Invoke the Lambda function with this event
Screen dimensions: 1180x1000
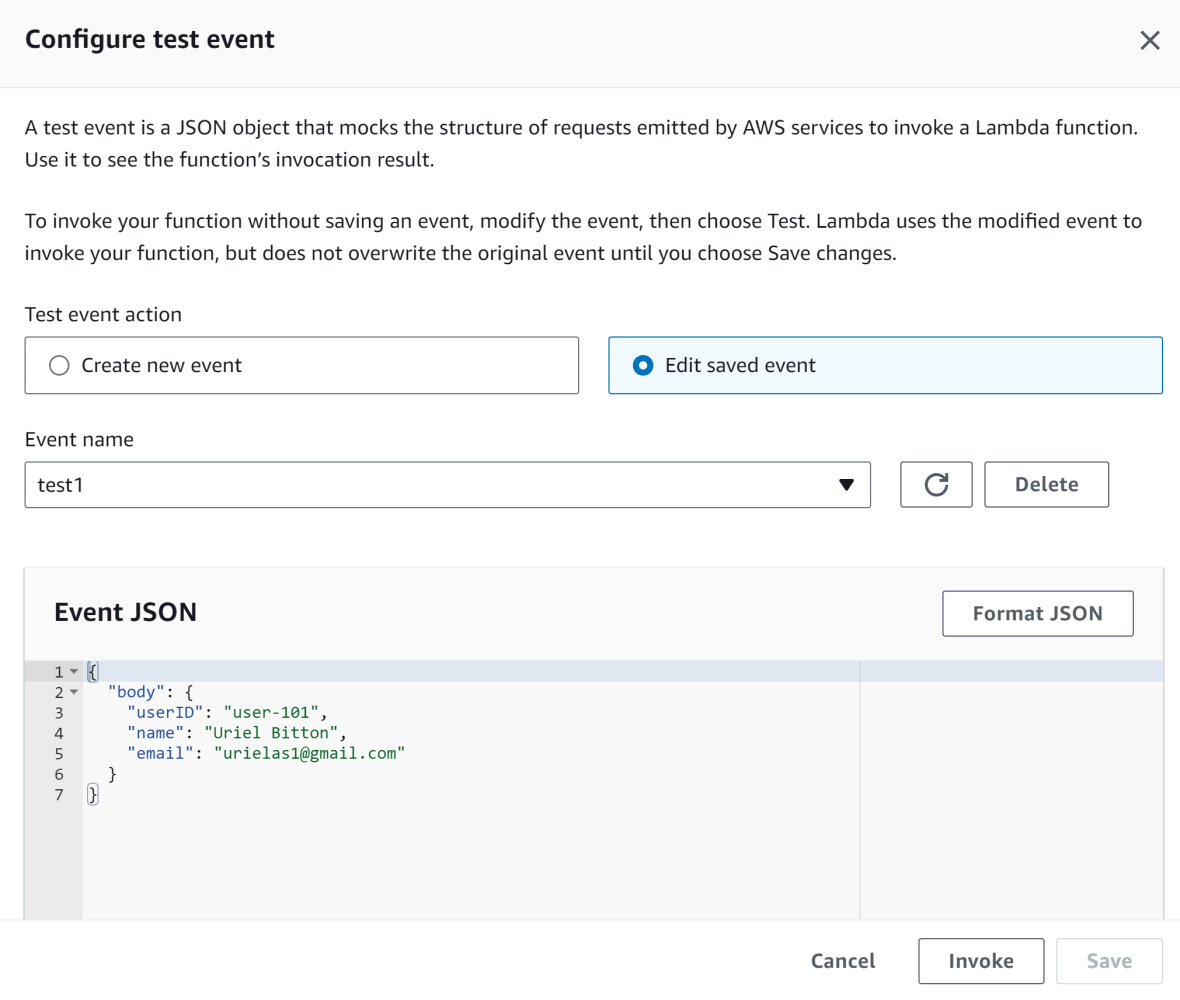[x=981, y=960]
